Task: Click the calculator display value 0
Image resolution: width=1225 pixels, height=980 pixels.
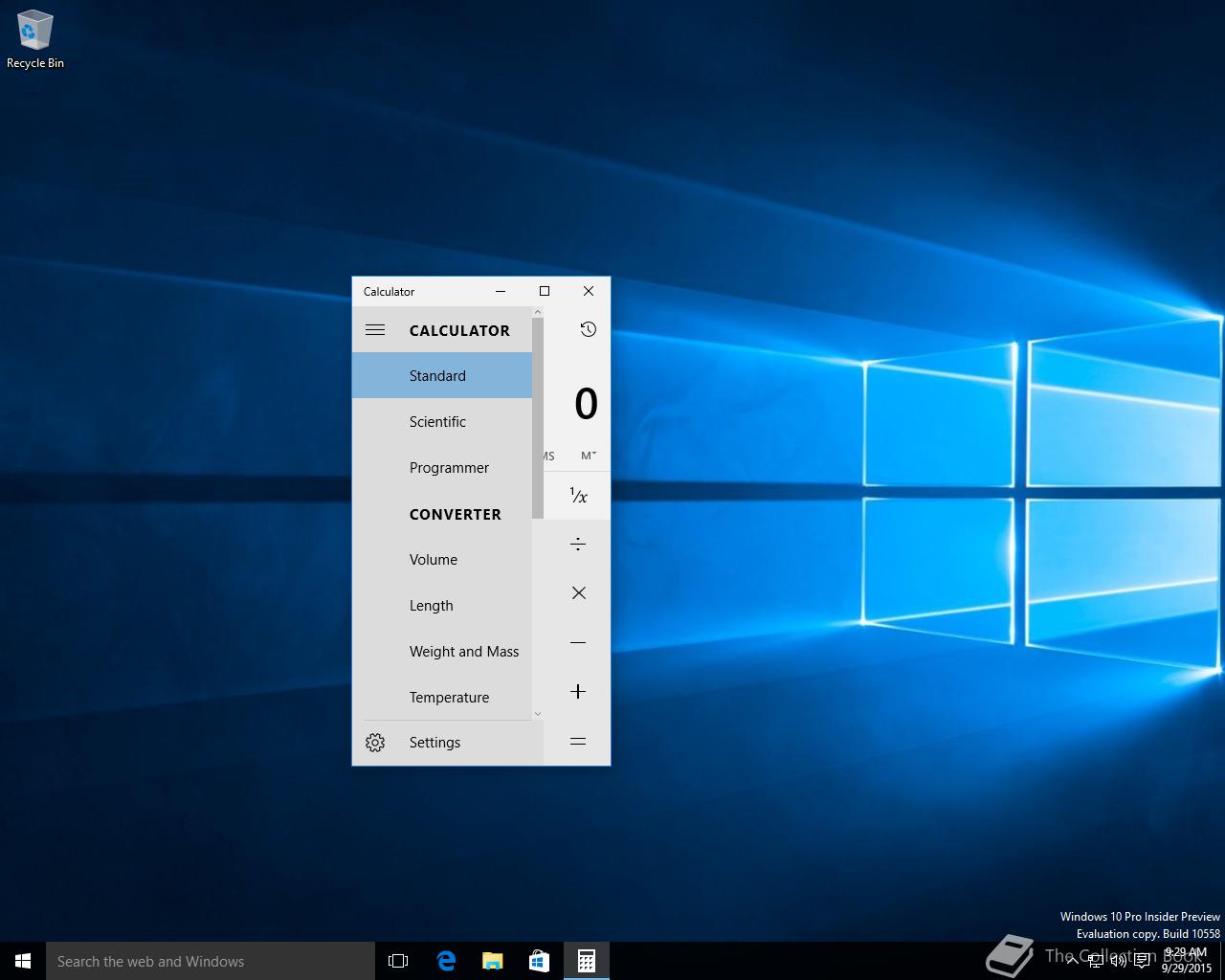Action: tap(586, 404)
